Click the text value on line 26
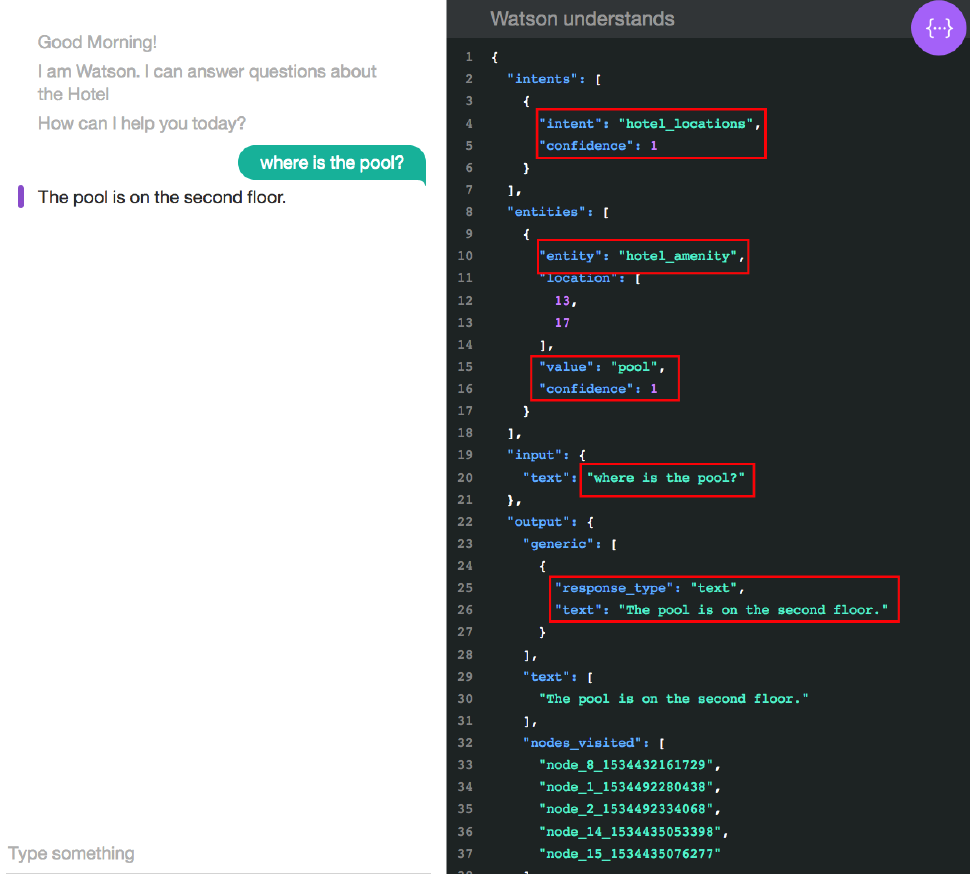Viewport: 970px width, 874px height. (753, 611)
